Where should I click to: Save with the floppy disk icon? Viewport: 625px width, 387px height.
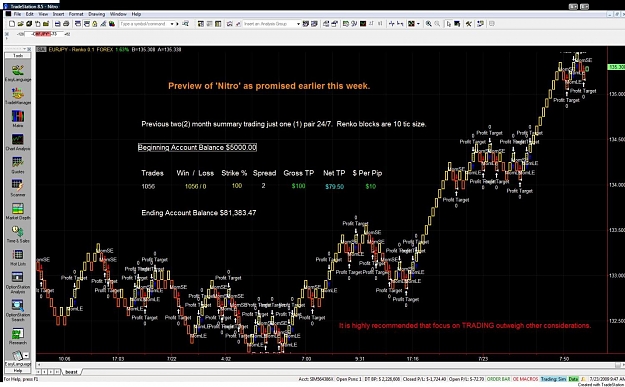click(x=57, y=24)
